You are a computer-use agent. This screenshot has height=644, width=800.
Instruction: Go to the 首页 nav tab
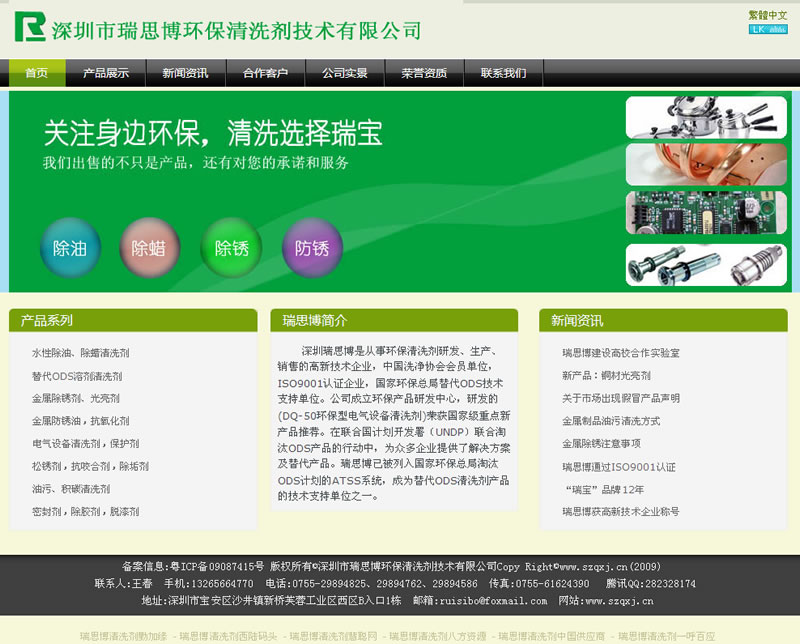click(37, 73)
